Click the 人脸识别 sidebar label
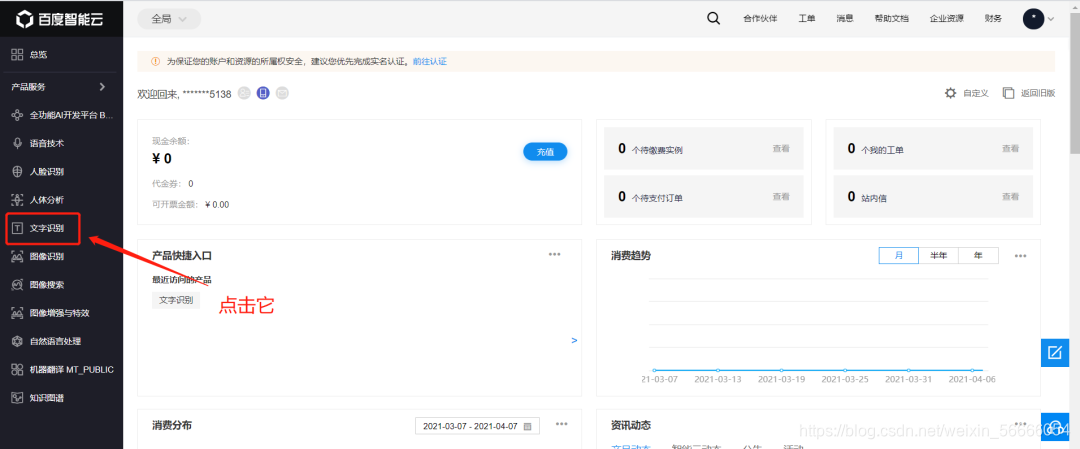 [x=47, y=171]
